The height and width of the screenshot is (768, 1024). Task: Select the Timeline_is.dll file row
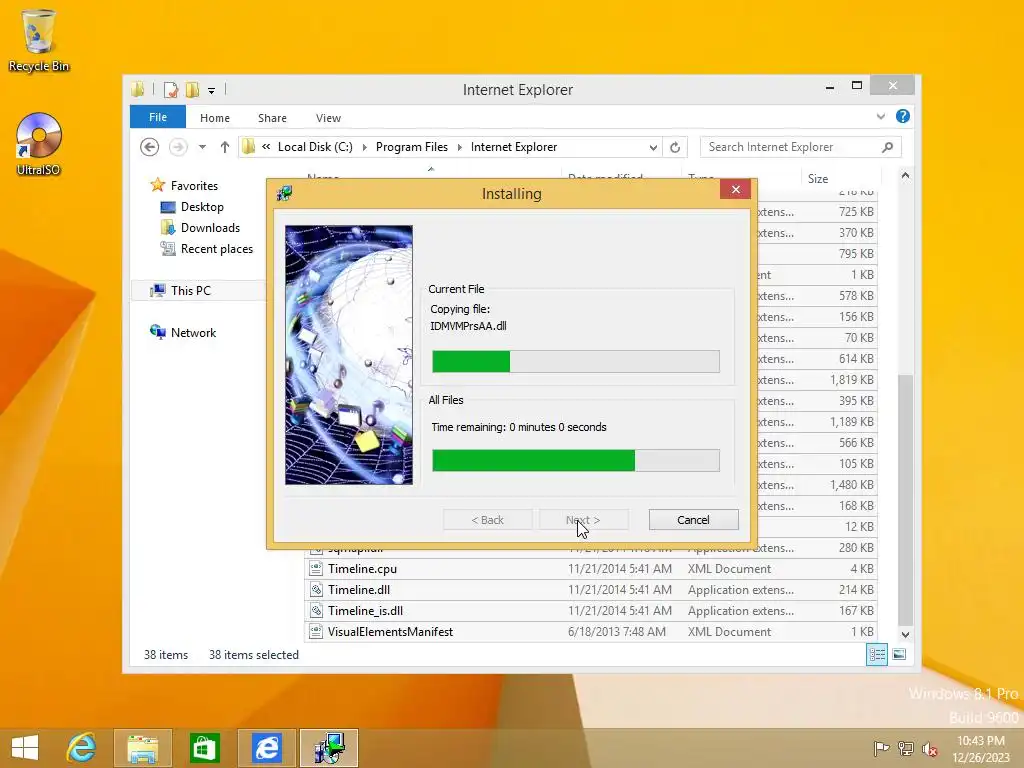pos(591,611)
